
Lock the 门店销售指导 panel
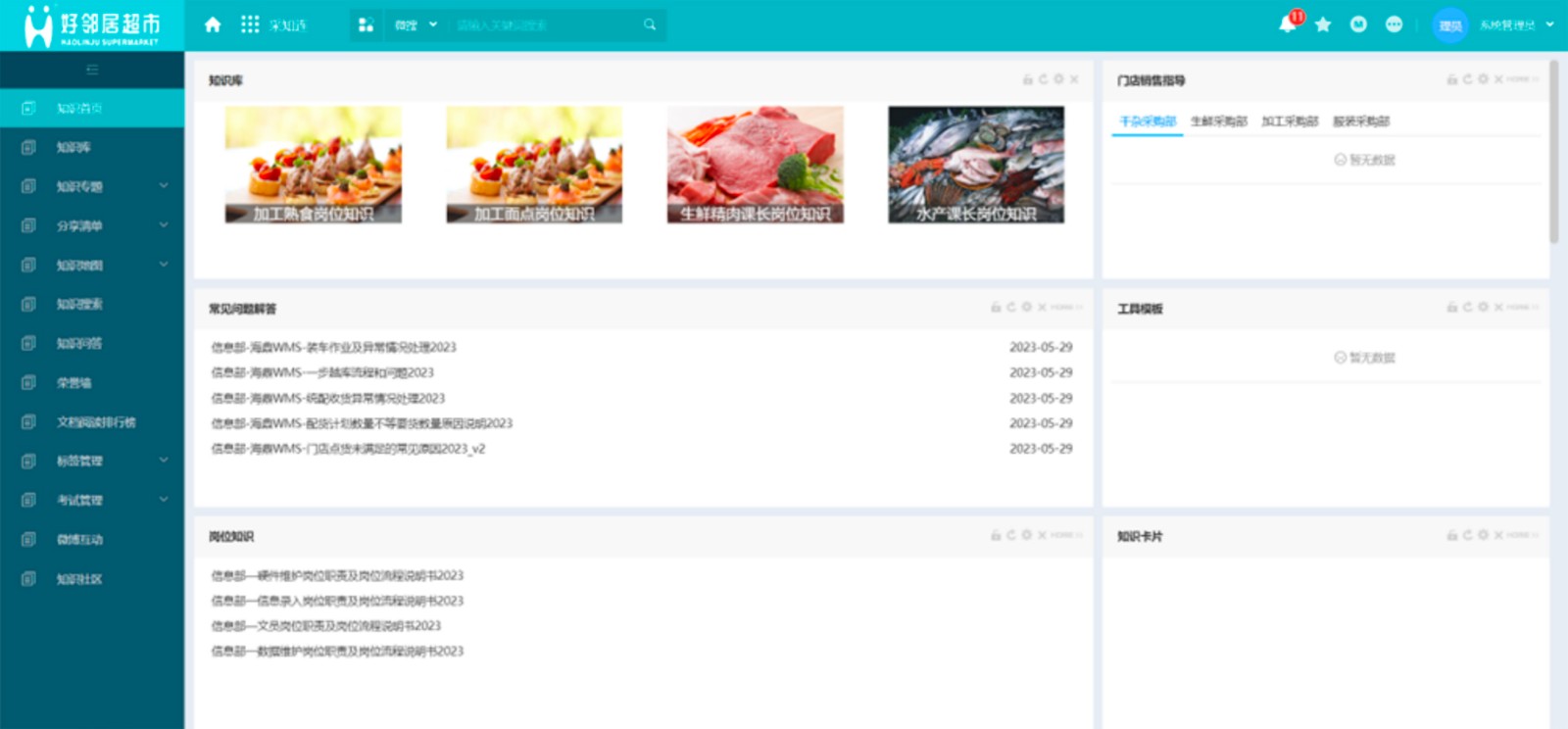click(x=1452, y=79)
